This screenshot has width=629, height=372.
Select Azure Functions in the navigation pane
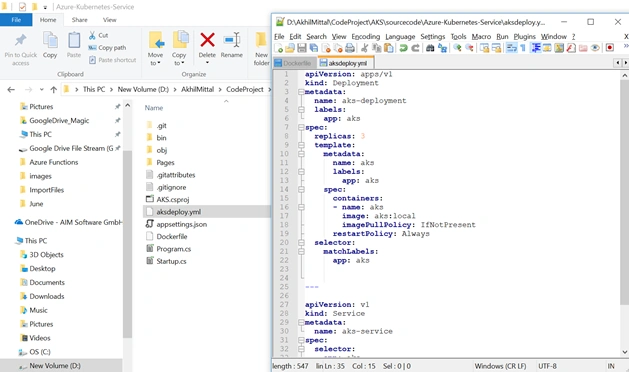(x=53, y=162)
